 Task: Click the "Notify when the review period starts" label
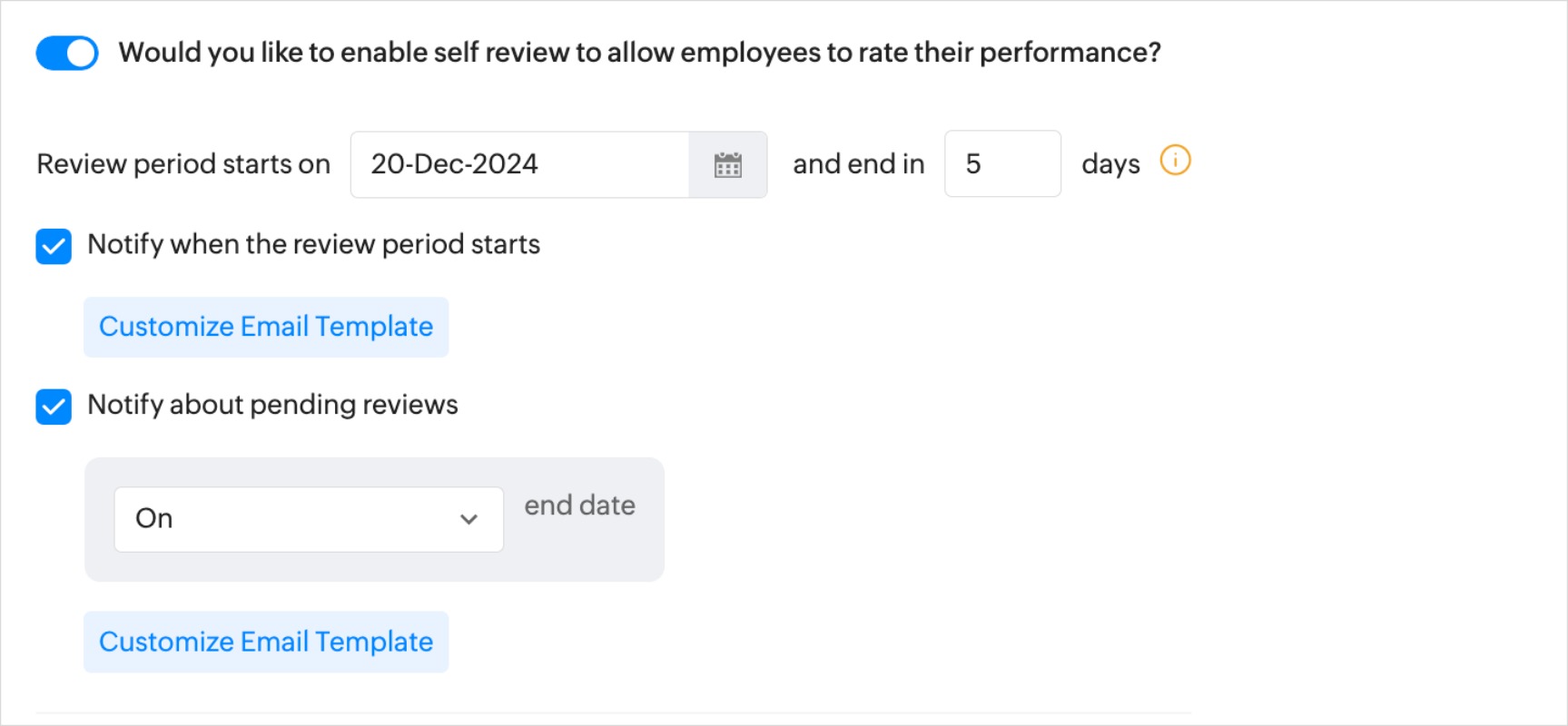pyautogui.click(x=313, y=244)
